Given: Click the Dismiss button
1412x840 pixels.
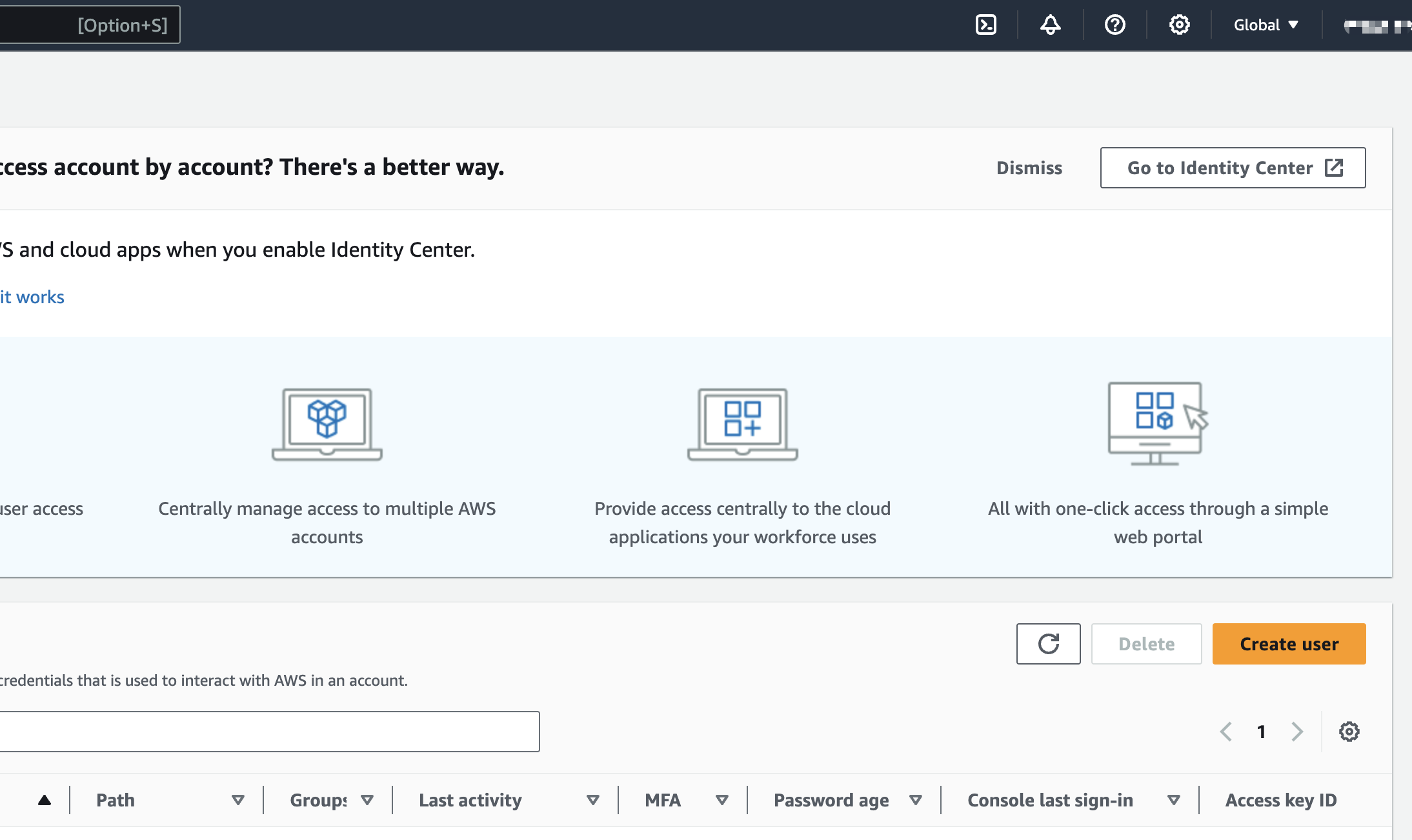Looking at the screenshot, I should [1029, 167].
